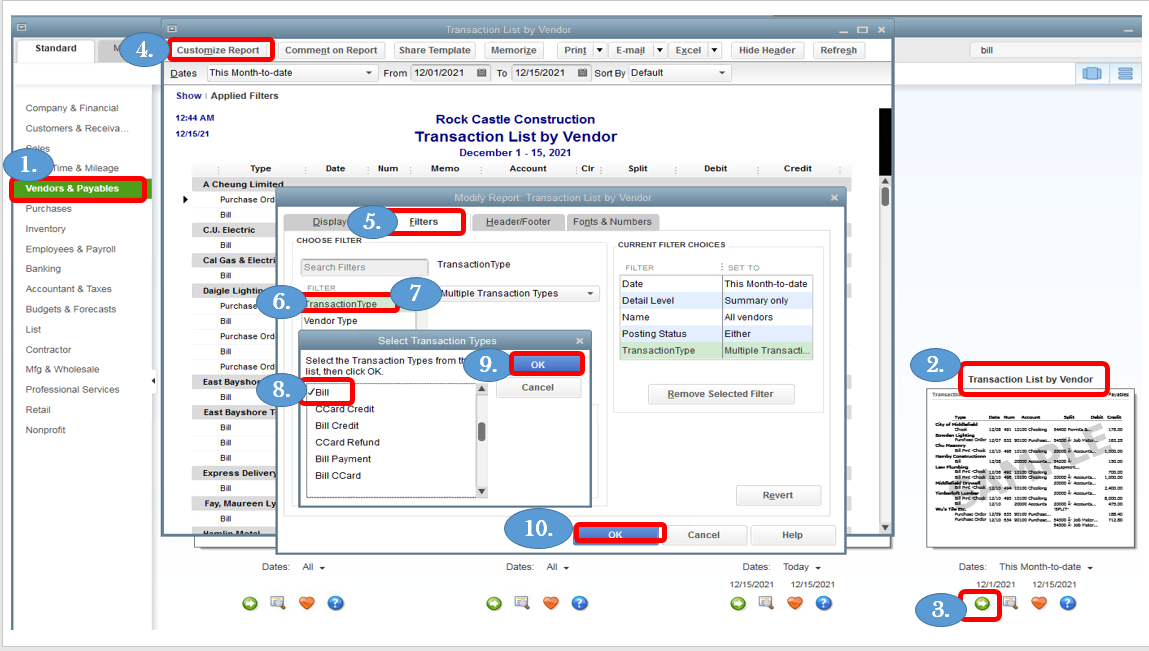Image resolution: width=1149 pixels, height=651 pixels.
Task: Click the transaction types list scrollbar thumb
Action: [x=481, y=432]
